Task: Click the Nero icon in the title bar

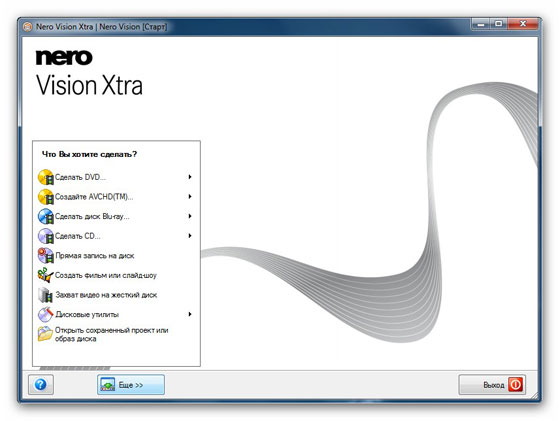Action: 28,27
